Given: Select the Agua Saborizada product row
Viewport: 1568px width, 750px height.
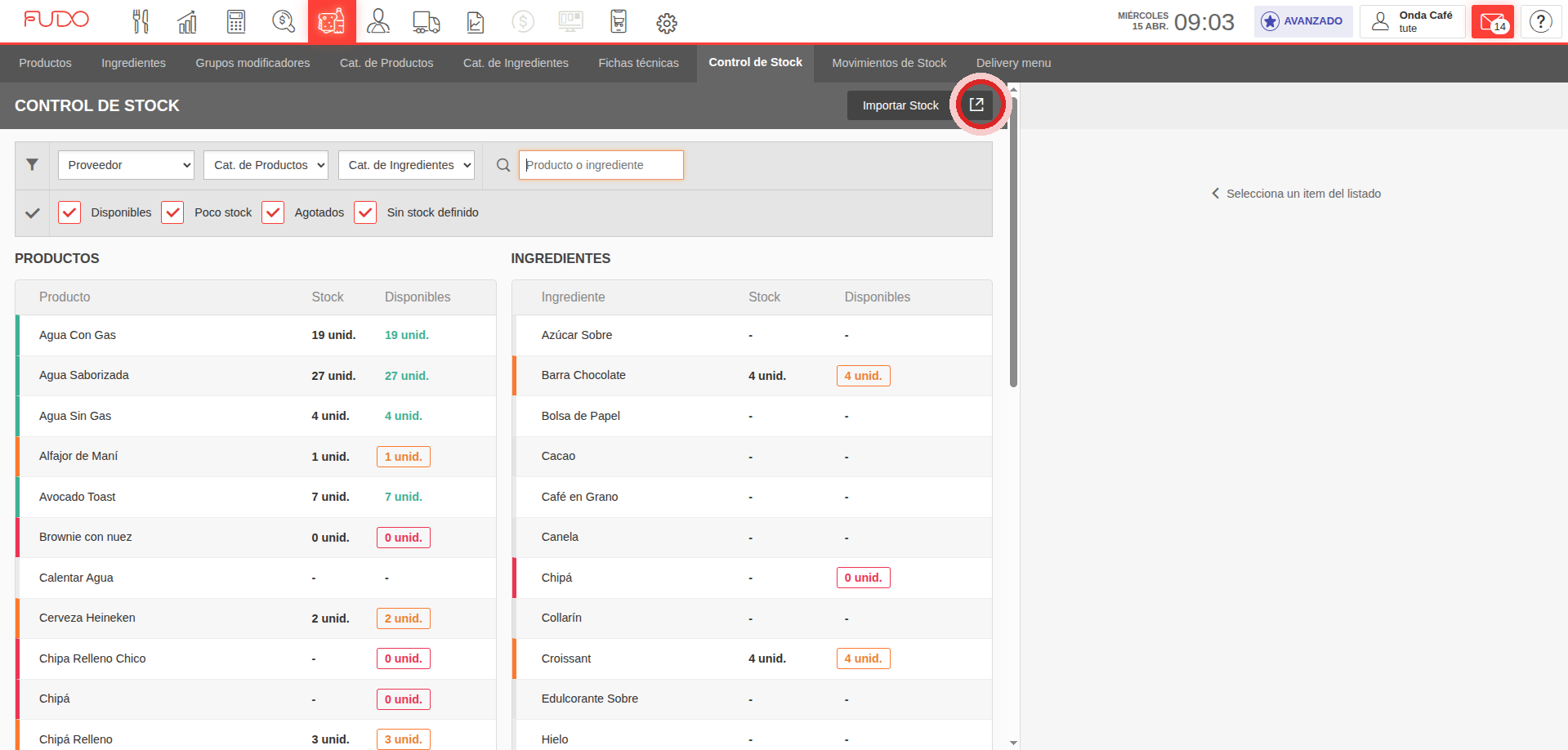Looking at the screenshot, I should coord(256,376).
